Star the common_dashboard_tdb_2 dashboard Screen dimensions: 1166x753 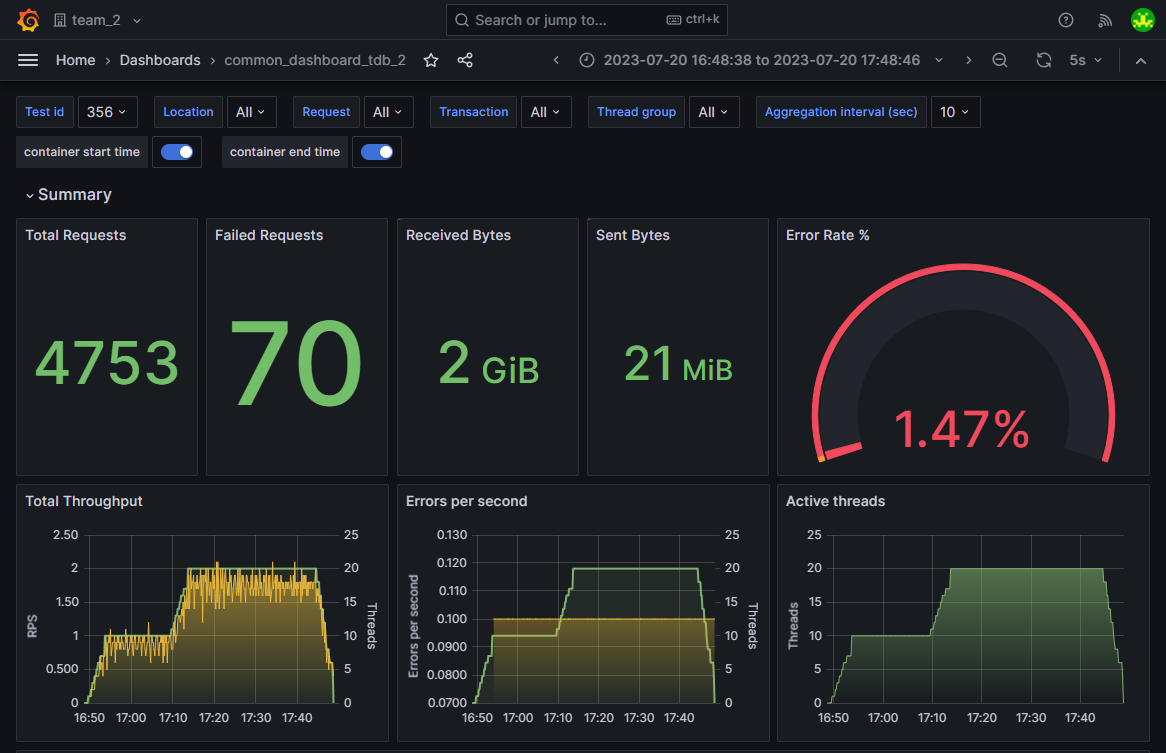430,60
